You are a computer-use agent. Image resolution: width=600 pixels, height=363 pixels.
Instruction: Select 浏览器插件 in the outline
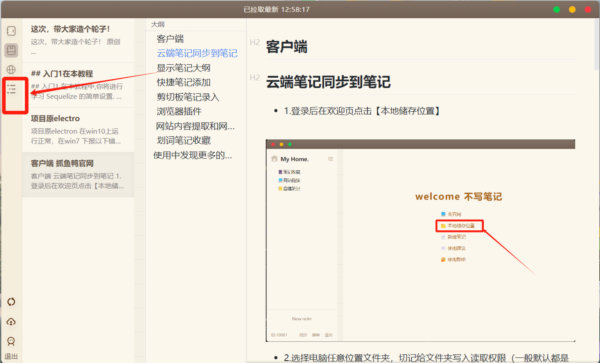179,111
